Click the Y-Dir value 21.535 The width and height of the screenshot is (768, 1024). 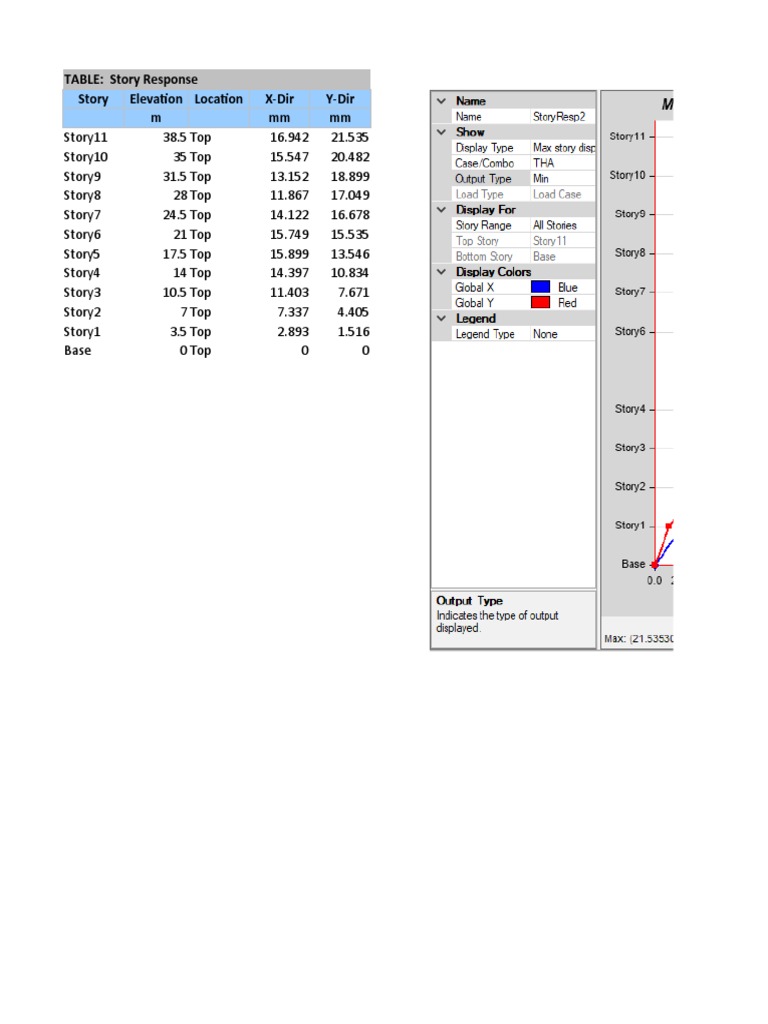[x=350, y=137]
